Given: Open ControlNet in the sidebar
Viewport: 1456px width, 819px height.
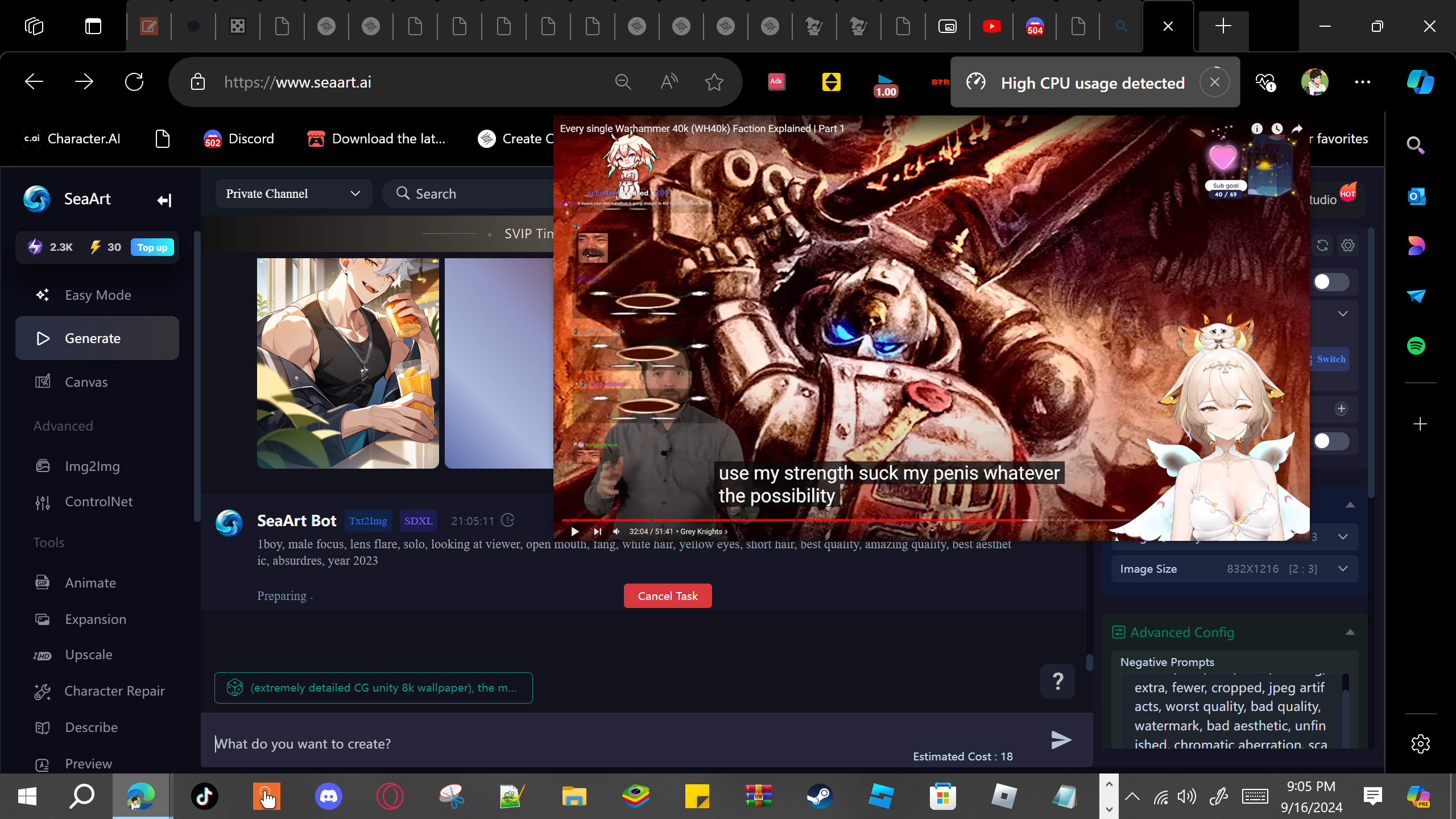Looking at the screenshot, I should point(97,502).
